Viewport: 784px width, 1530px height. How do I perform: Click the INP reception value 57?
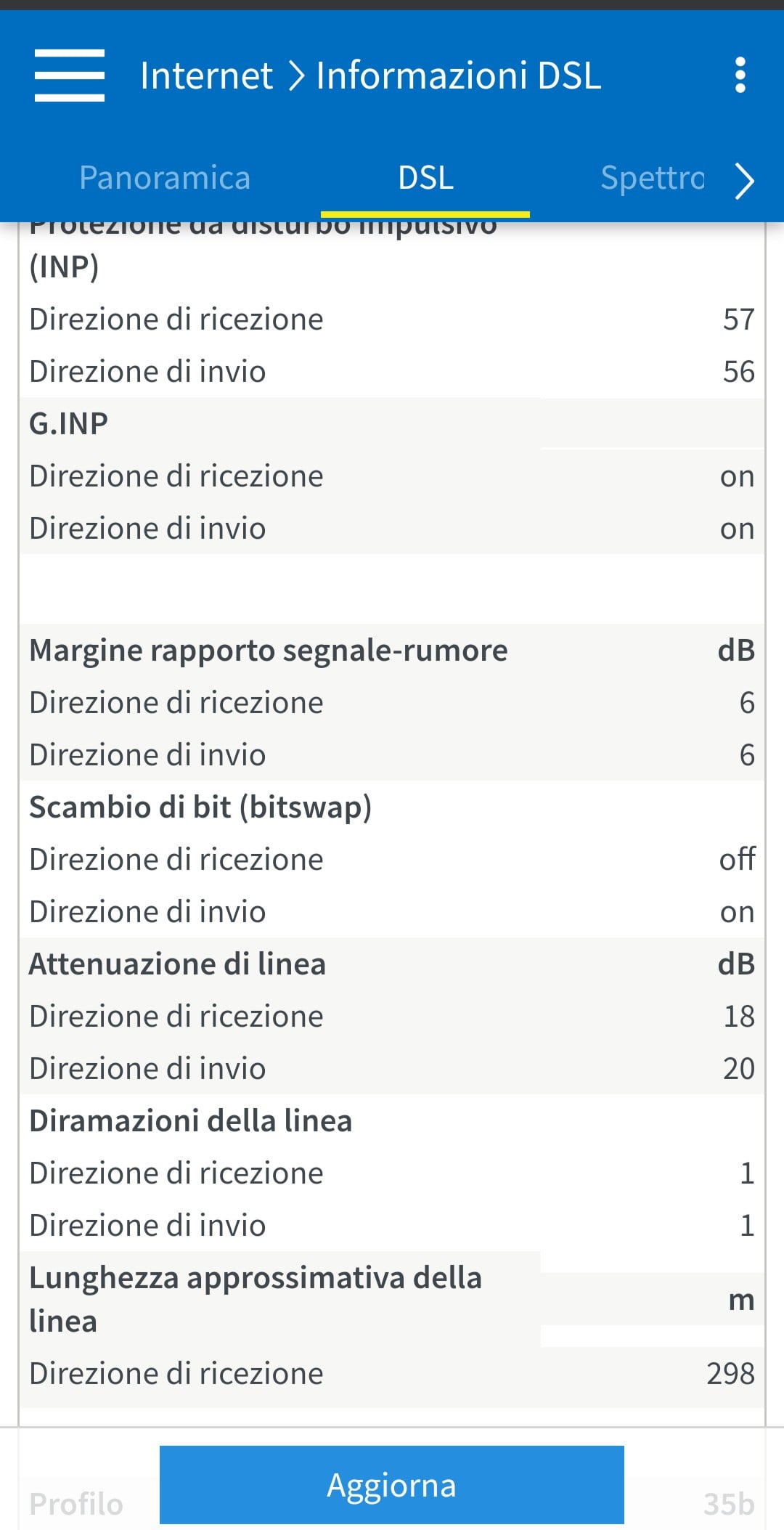coord(738,319)
